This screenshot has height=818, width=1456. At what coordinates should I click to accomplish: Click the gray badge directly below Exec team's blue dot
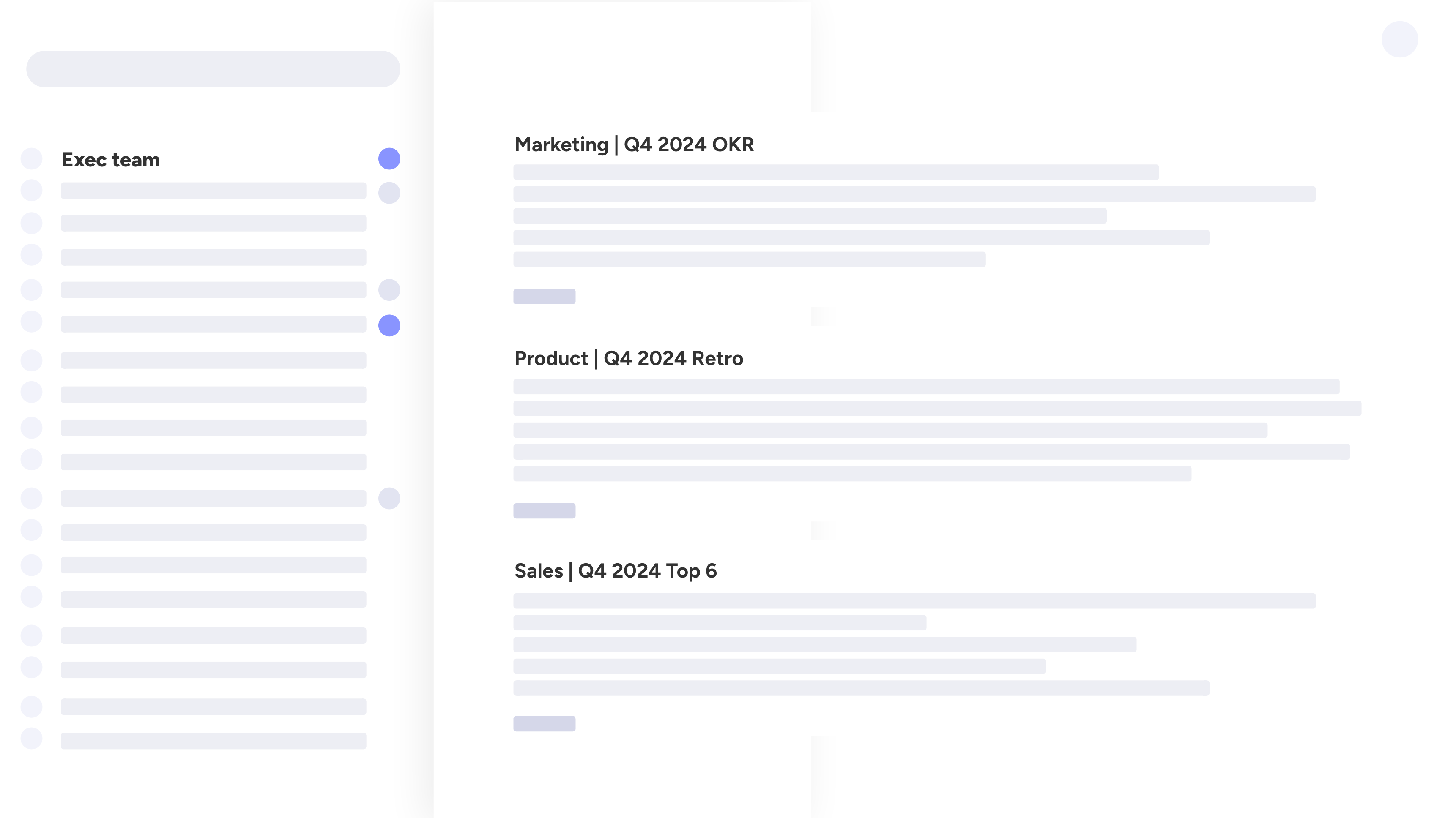pyautogui.click(x=389, y=193)
